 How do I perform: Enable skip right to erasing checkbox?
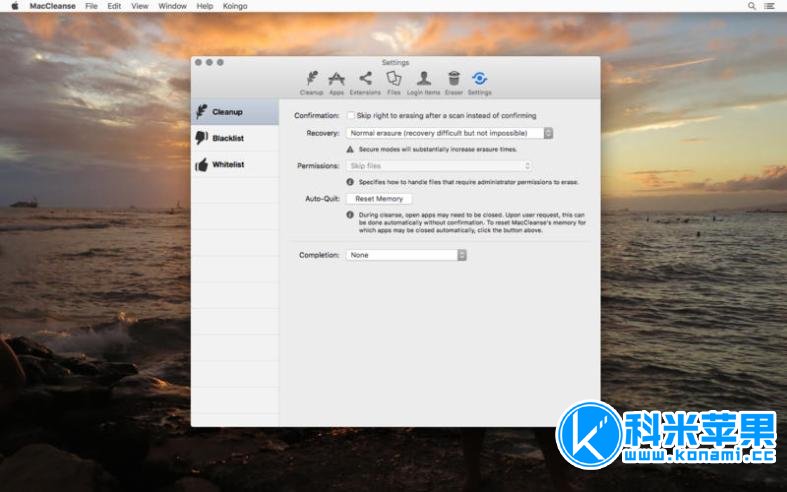click(x=350, y=115)
